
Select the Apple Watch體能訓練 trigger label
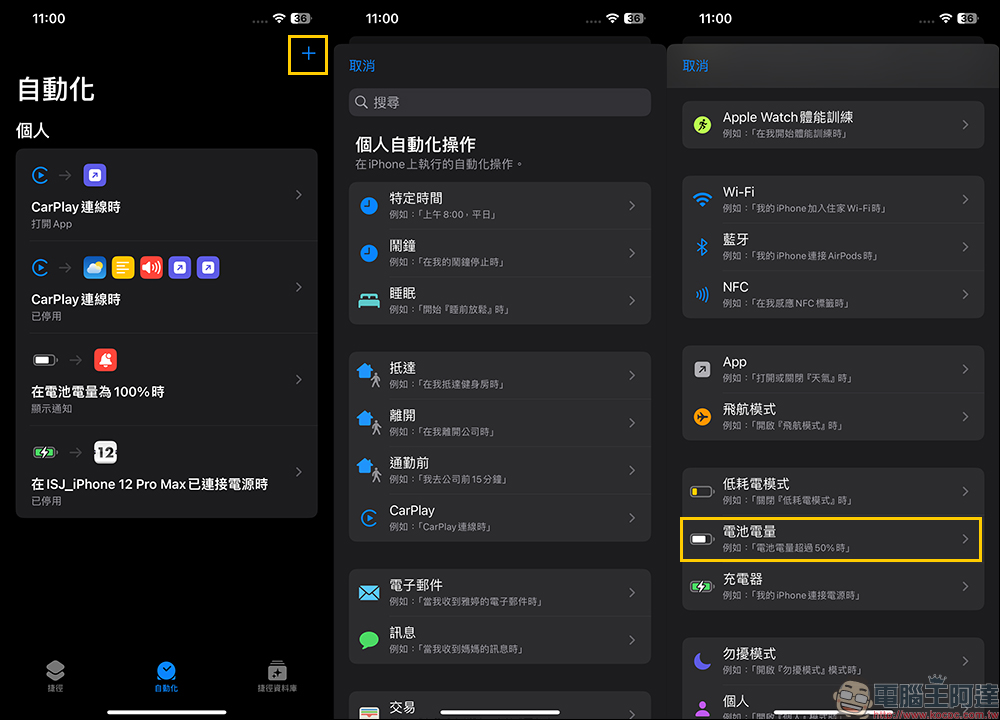point(788,117)
